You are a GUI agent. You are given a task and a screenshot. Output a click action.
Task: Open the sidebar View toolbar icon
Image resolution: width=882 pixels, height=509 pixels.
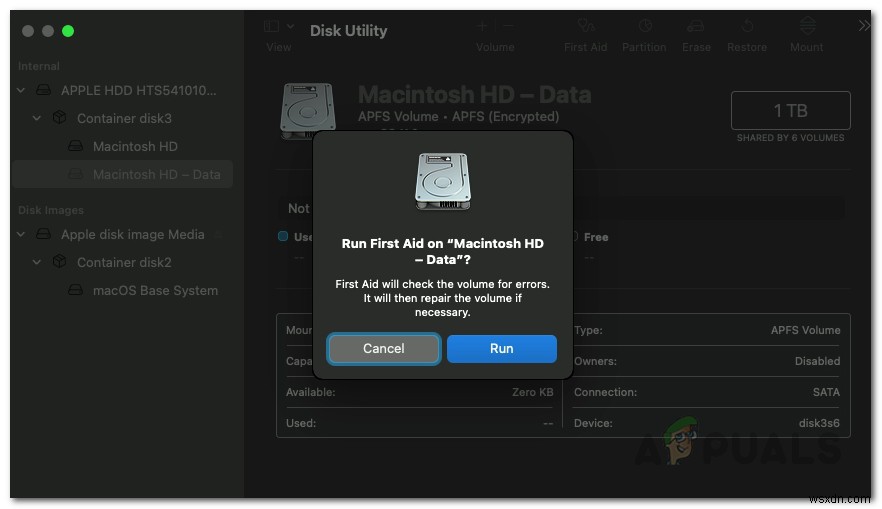272,26
